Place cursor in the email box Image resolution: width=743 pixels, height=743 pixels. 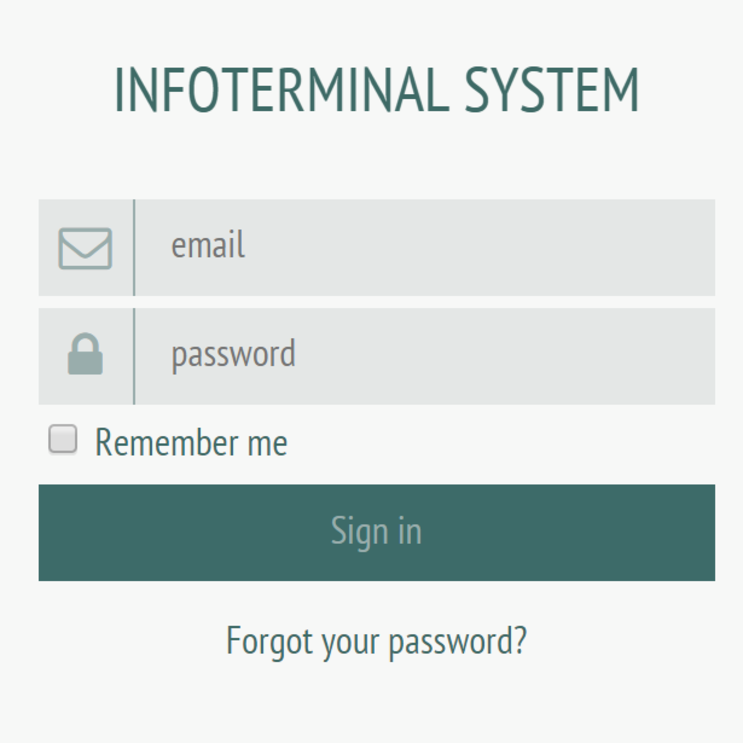[x=425, y=247]
